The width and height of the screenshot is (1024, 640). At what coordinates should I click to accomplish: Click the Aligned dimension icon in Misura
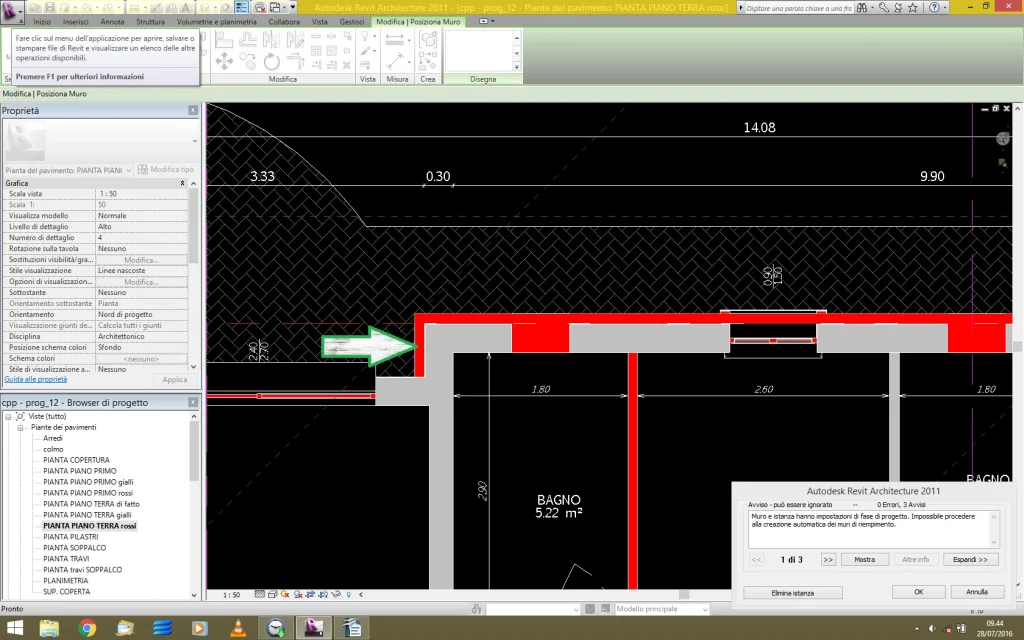click(x=395, y=39)
